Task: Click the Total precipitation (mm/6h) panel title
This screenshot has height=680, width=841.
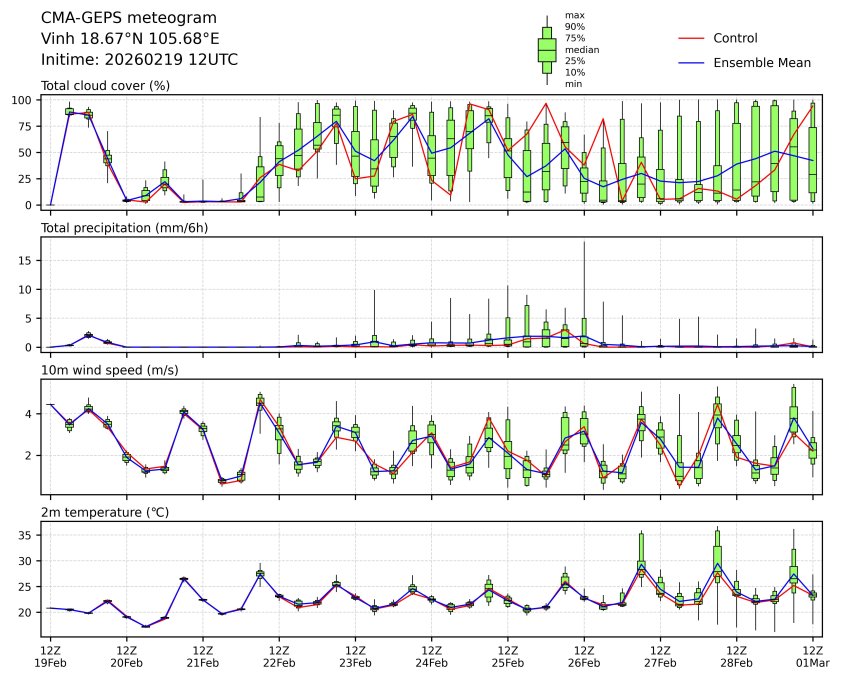Action: [124, 228]
